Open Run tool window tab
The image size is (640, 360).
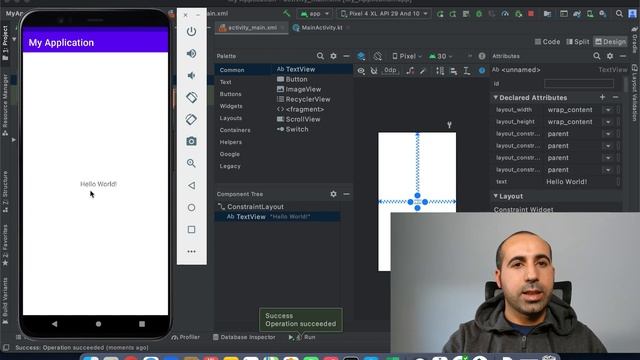pyautogui.click(x=302, y=337)
